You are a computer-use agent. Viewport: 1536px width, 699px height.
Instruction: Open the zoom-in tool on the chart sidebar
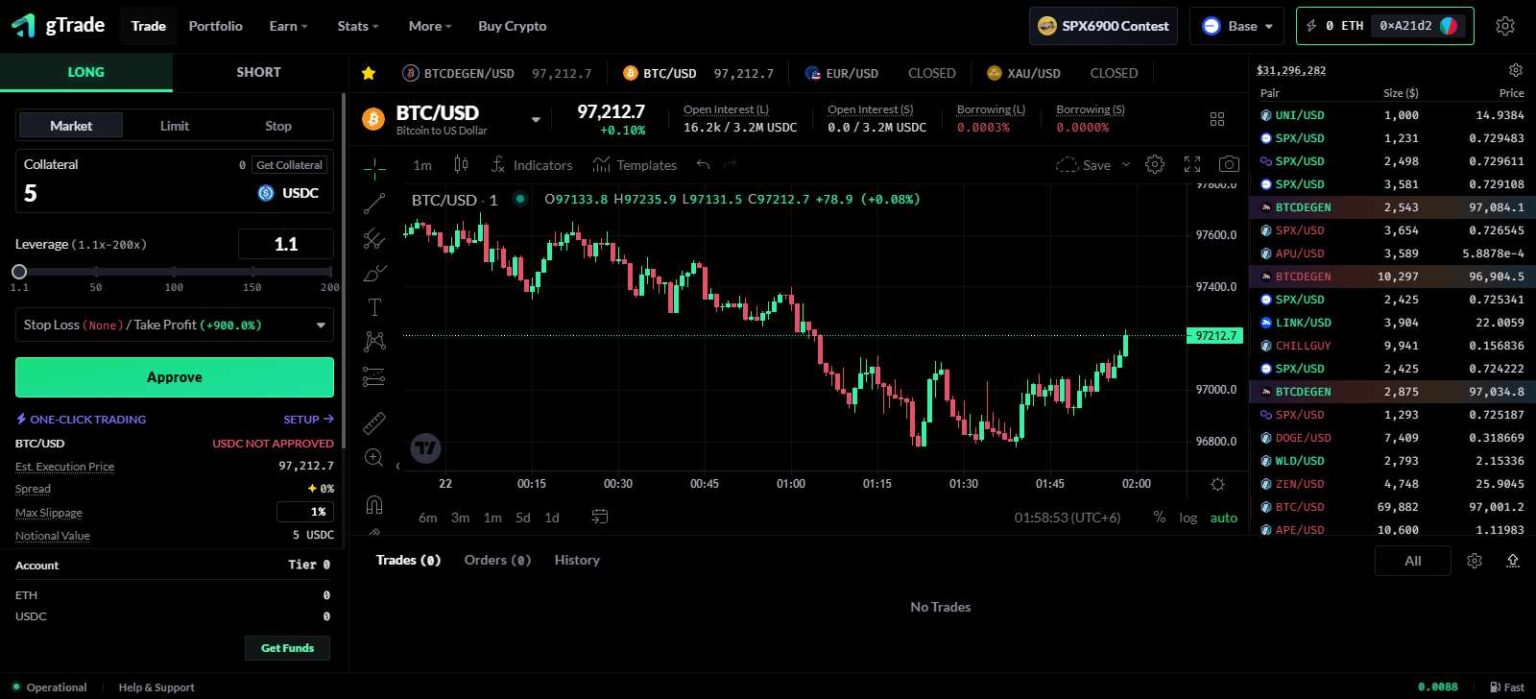[374, 457]
